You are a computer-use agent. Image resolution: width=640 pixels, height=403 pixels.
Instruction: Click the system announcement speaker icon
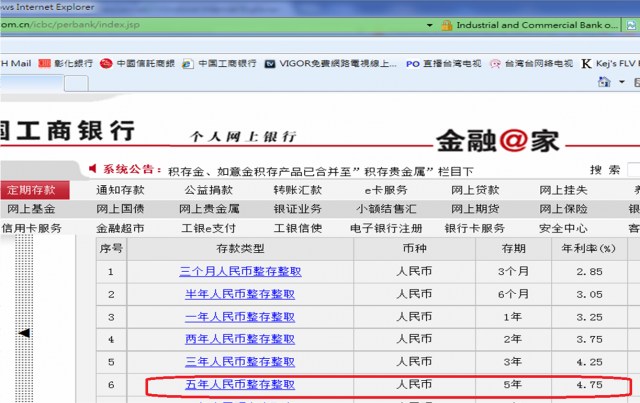(93, 168)
